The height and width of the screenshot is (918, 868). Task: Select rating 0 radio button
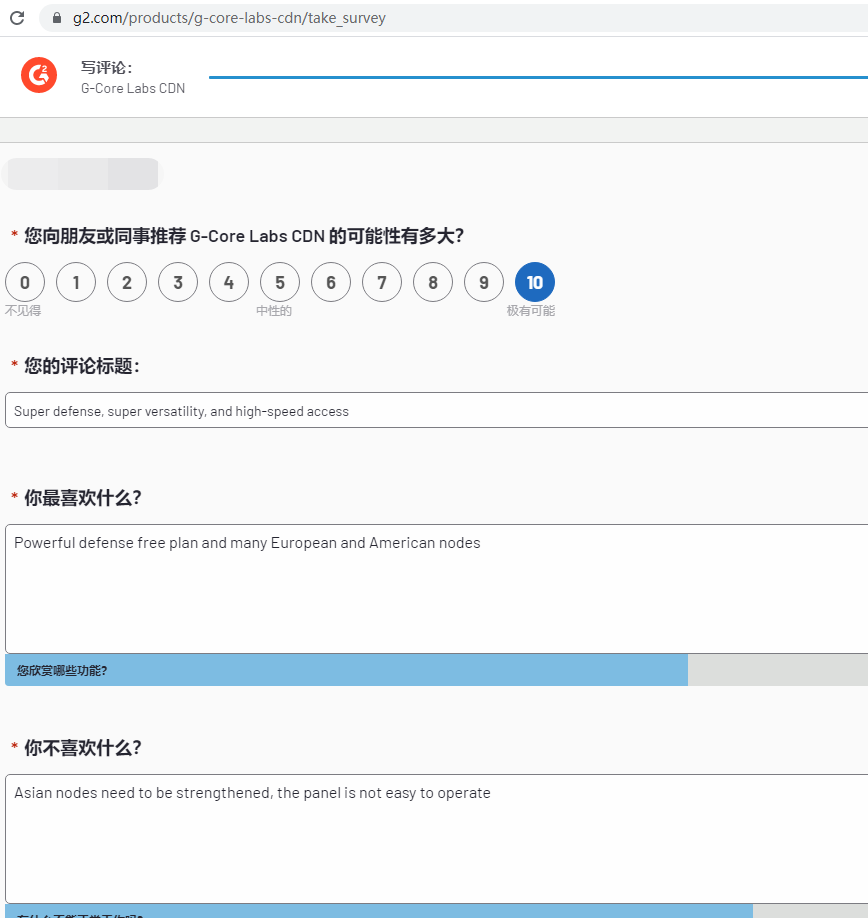click(25, 282)
